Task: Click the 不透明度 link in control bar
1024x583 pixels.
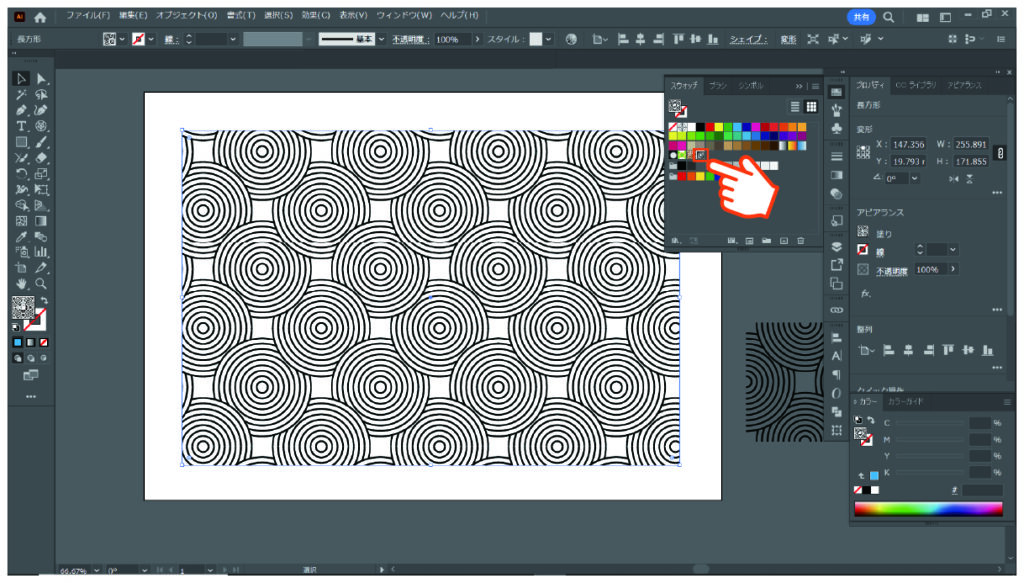Action: [x=409, y=39]
